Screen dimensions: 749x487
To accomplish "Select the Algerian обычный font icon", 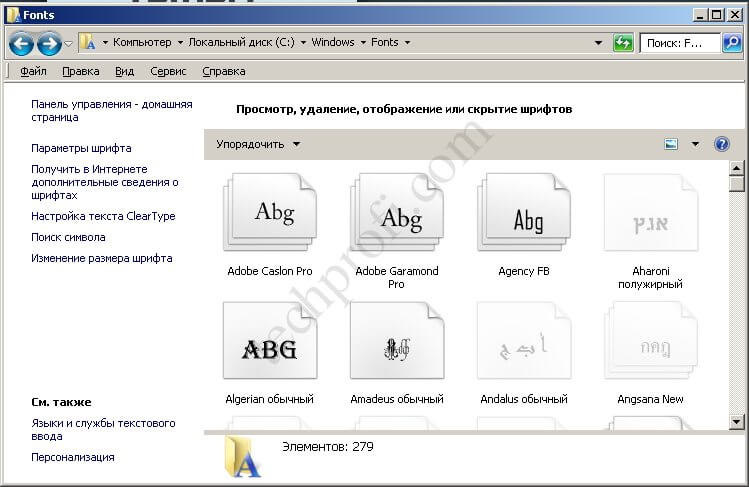I will click(x=270, y=342).
